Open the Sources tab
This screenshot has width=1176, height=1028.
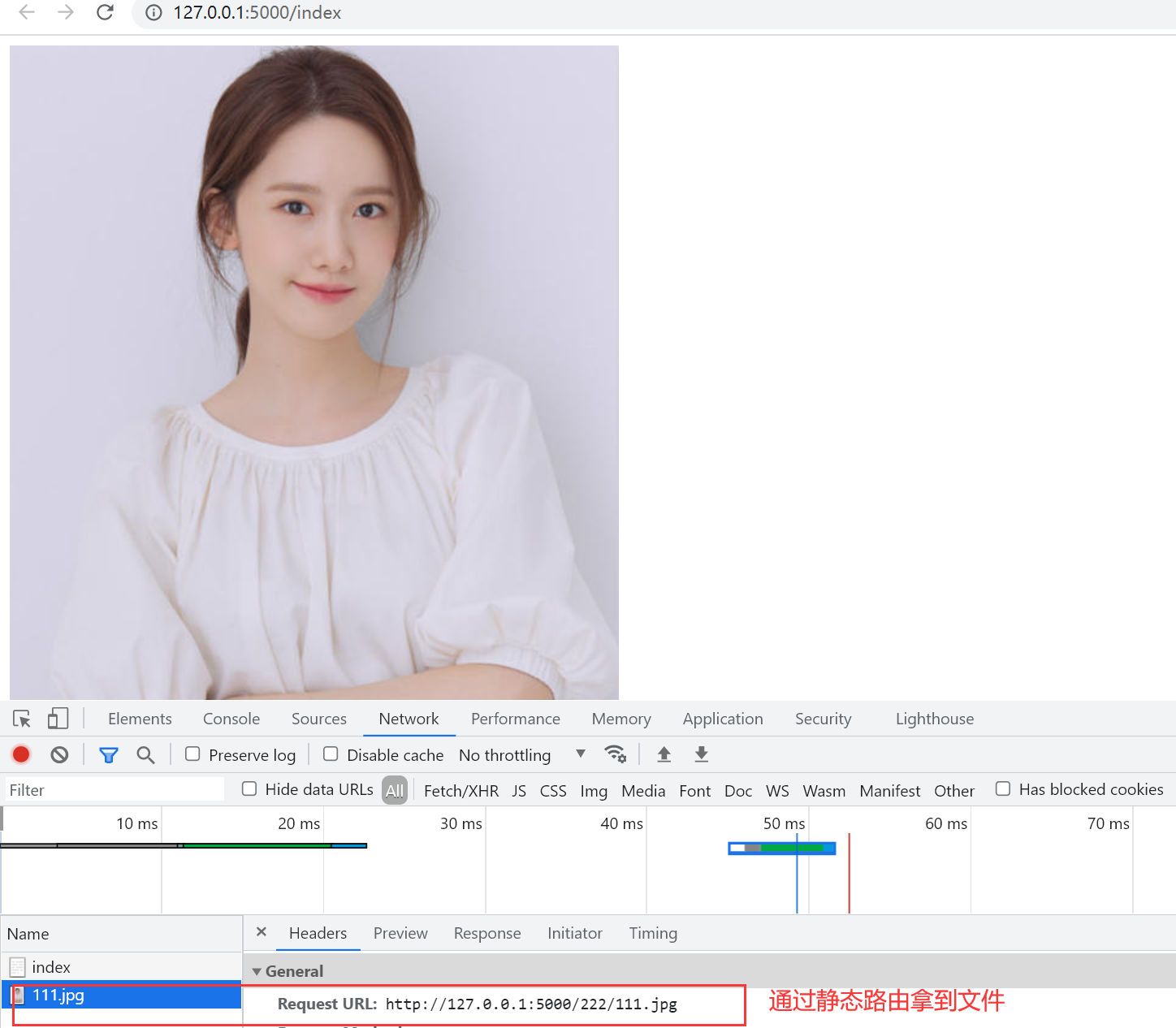click(319, 719)
